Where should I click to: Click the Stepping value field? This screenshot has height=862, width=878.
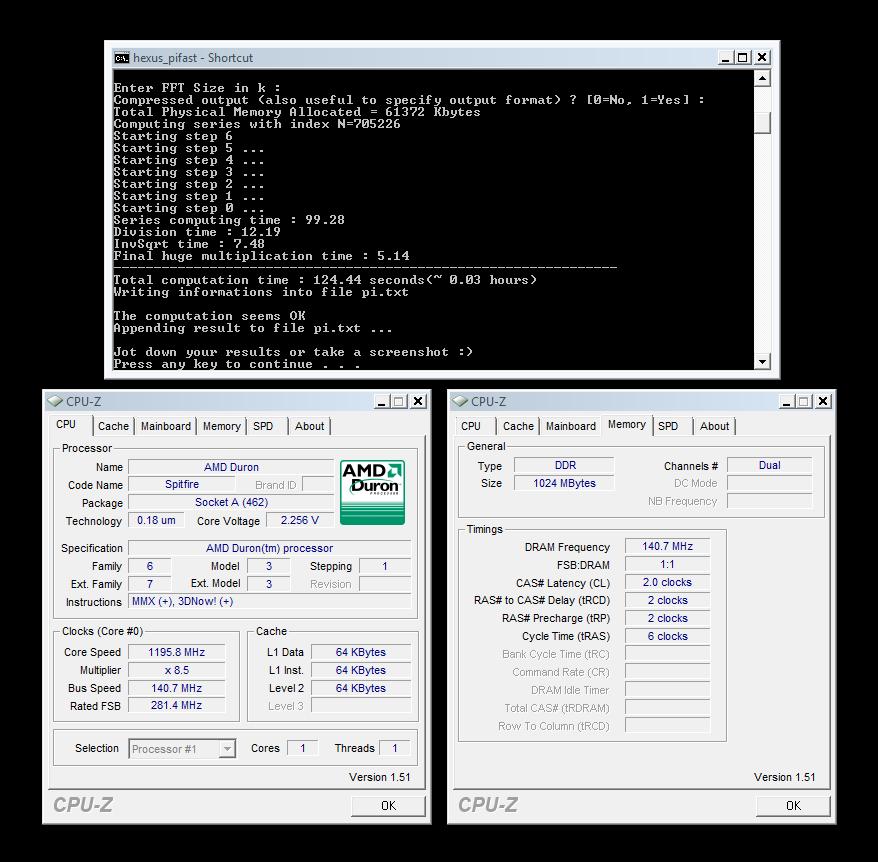point(385,566)
